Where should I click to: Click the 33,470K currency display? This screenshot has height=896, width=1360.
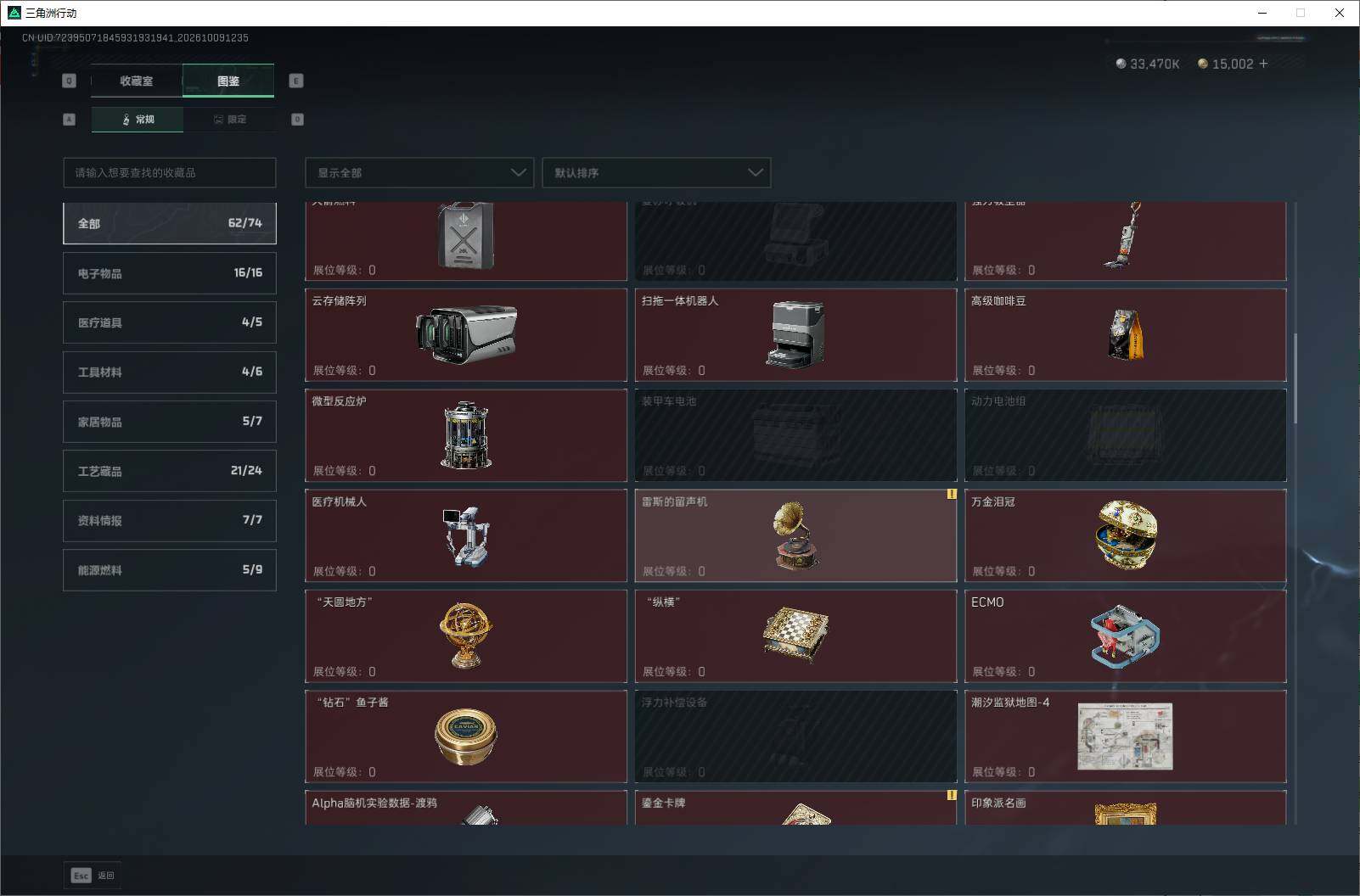click(x=1148, y=64)
